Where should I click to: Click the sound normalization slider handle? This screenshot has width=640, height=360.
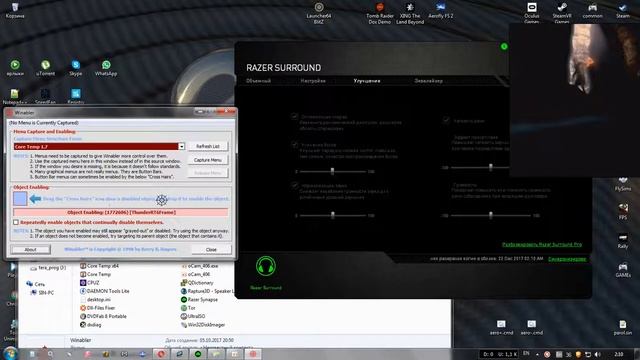click(x=333, y=215)
